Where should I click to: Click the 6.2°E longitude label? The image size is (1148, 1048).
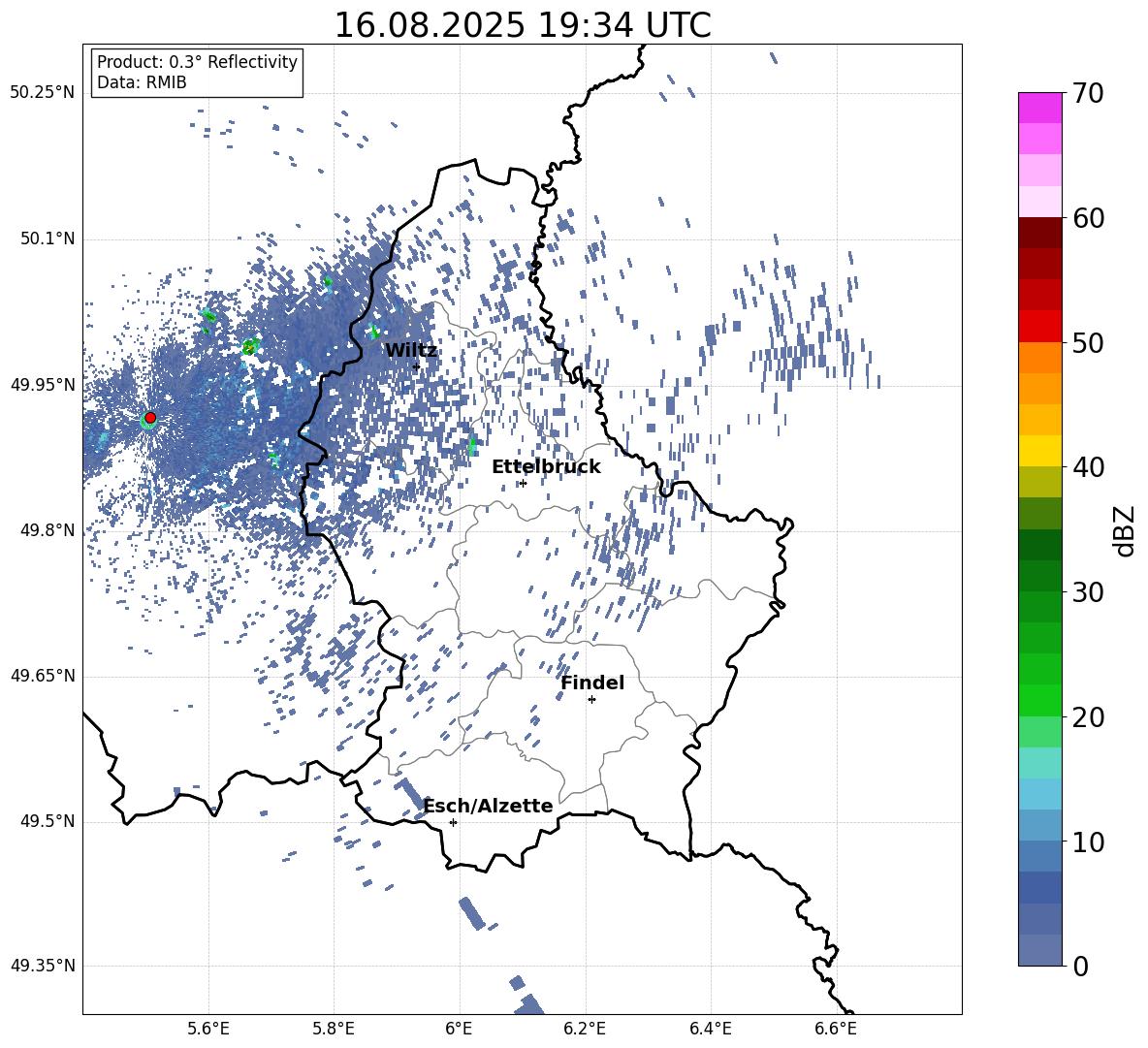(585, 1029)
